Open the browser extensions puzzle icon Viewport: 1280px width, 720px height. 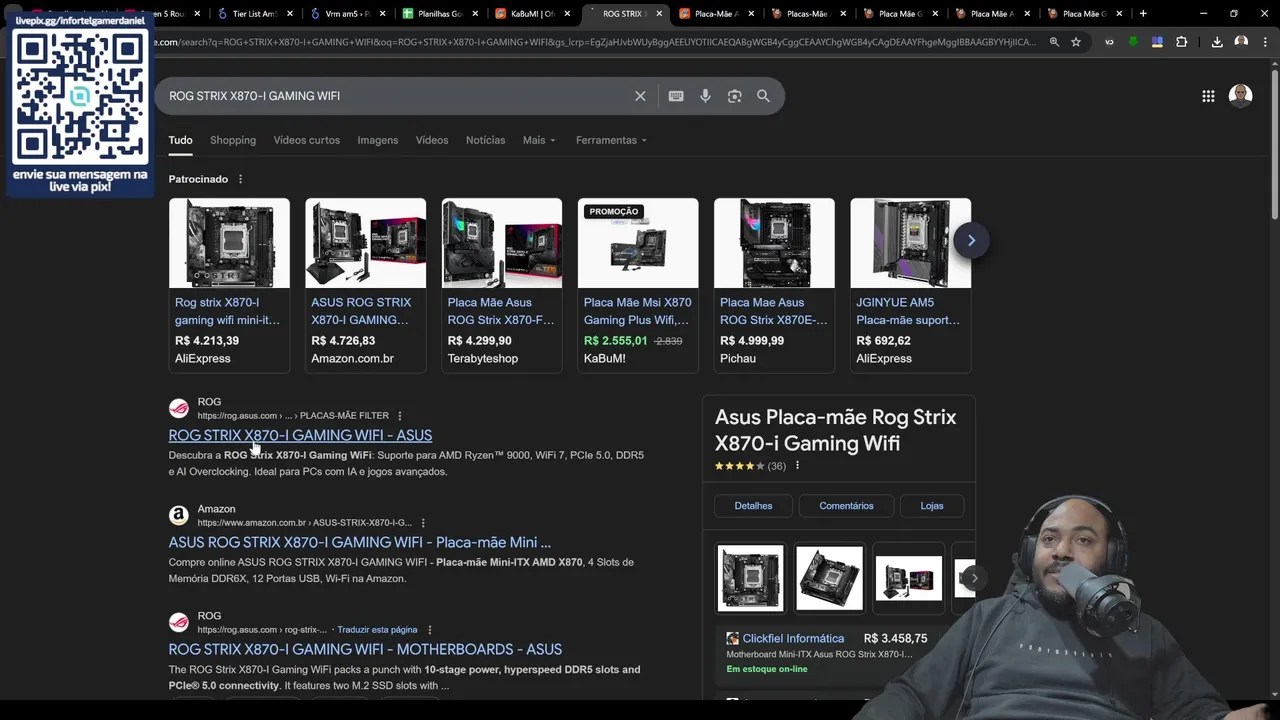click(1182, 42)
